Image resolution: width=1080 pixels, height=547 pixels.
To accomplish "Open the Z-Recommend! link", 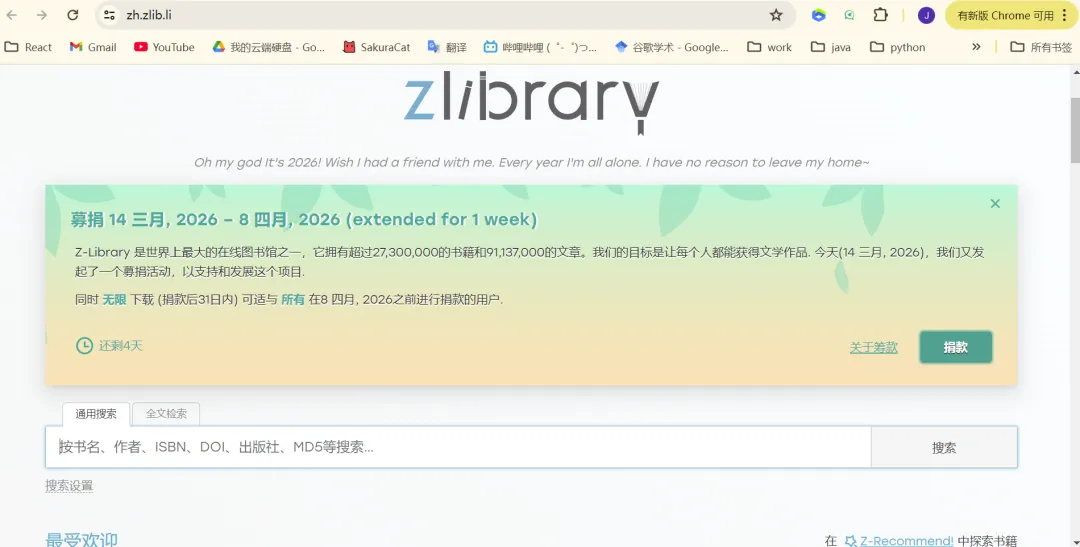I will point(906,541).
